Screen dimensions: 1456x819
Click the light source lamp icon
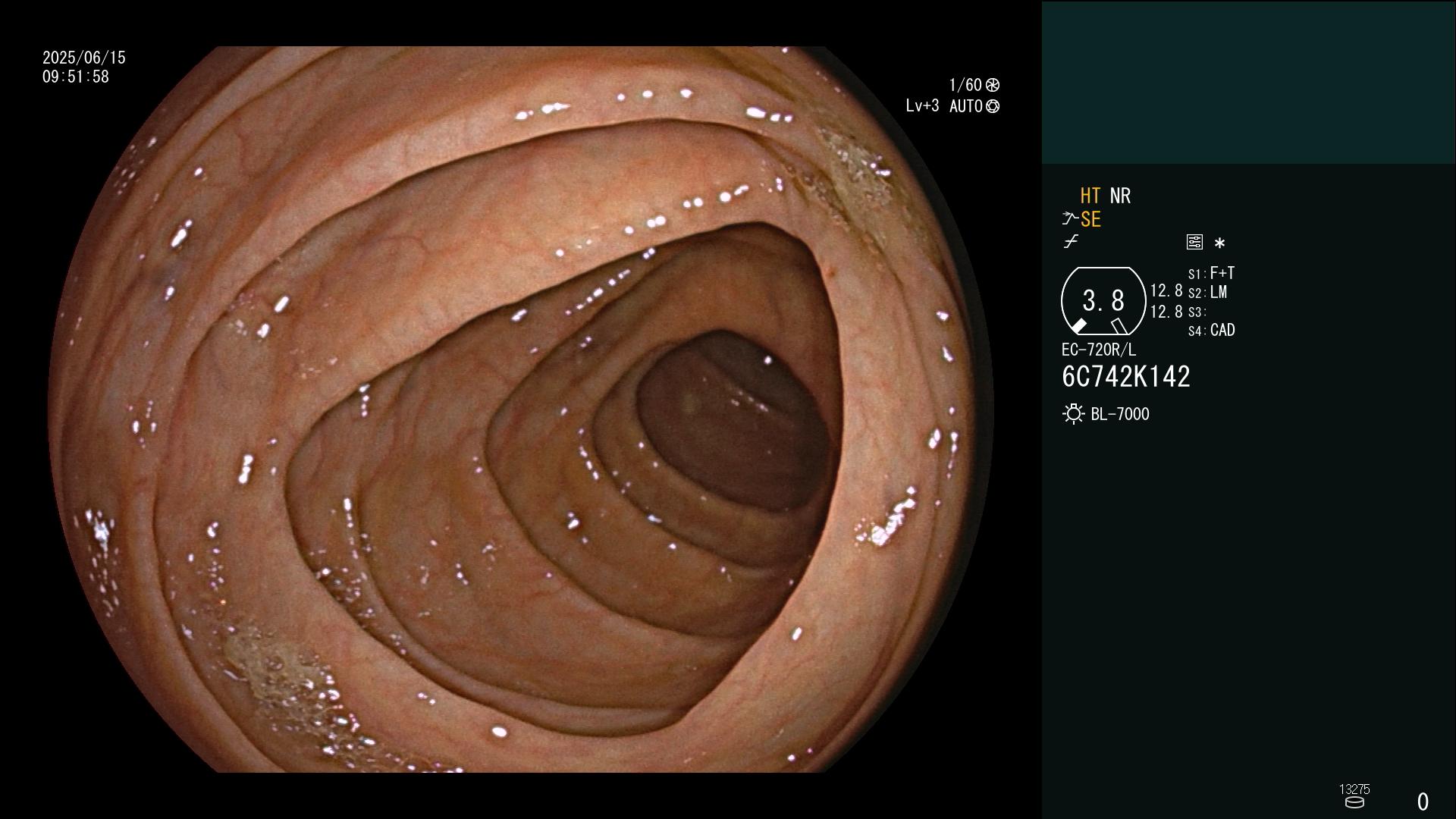click(1073, 414)
